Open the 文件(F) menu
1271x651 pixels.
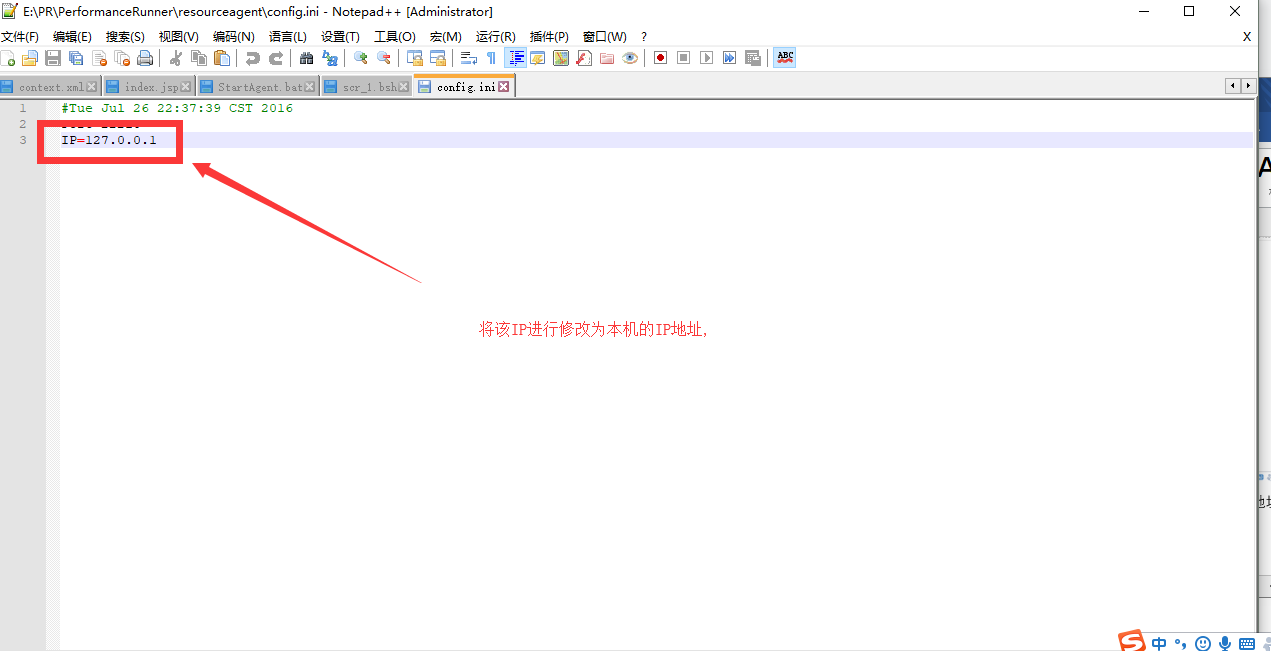tap(20, 37)
